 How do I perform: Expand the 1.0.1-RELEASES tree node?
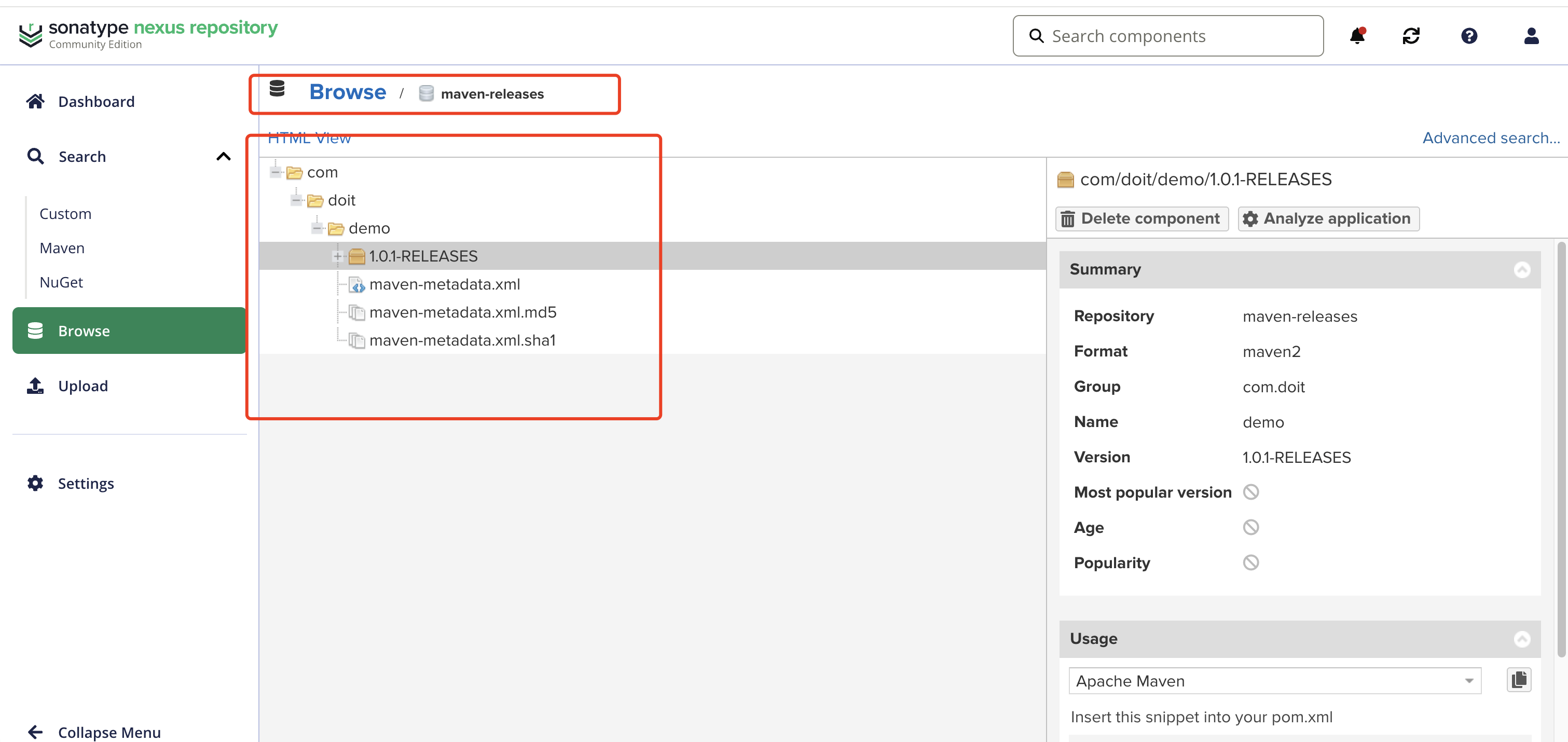(x=337, y=256)
